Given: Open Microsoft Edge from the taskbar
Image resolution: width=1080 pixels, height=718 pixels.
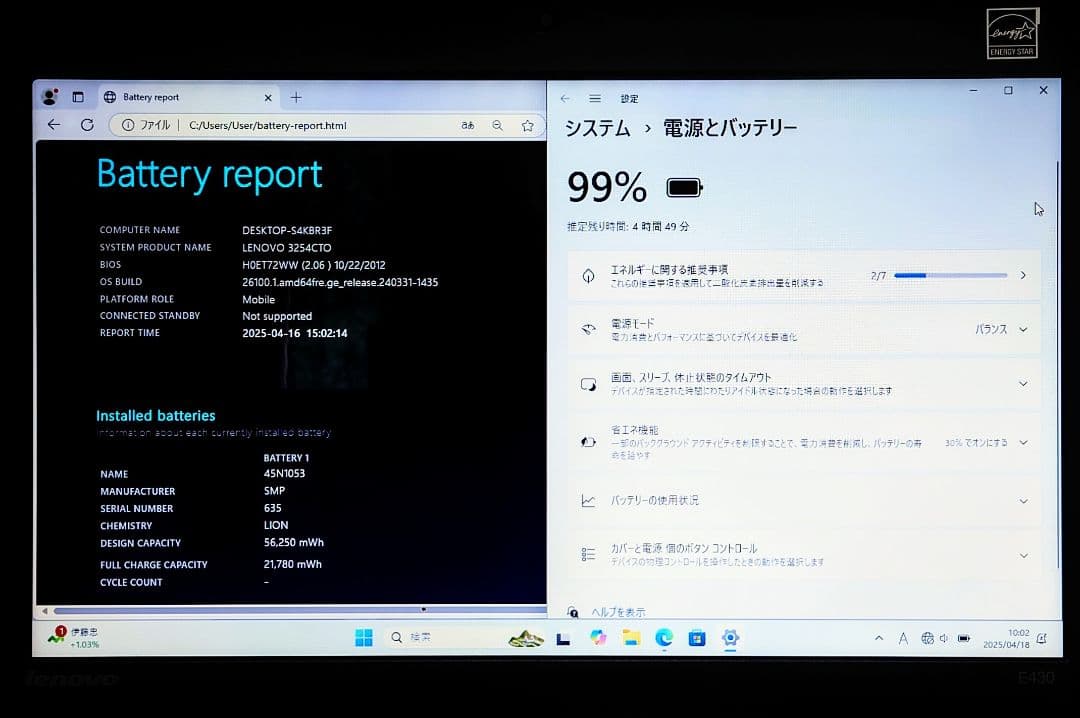Looking at the screenshot, I should [x=664, y=638].
